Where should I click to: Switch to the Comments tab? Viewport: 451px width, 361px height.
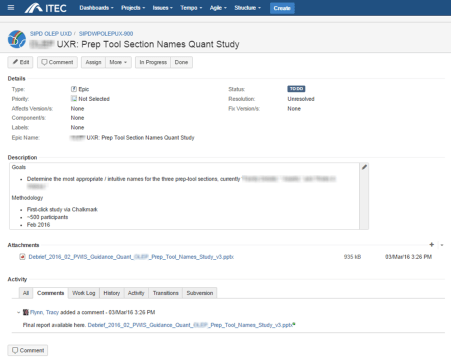coord(50,293)
